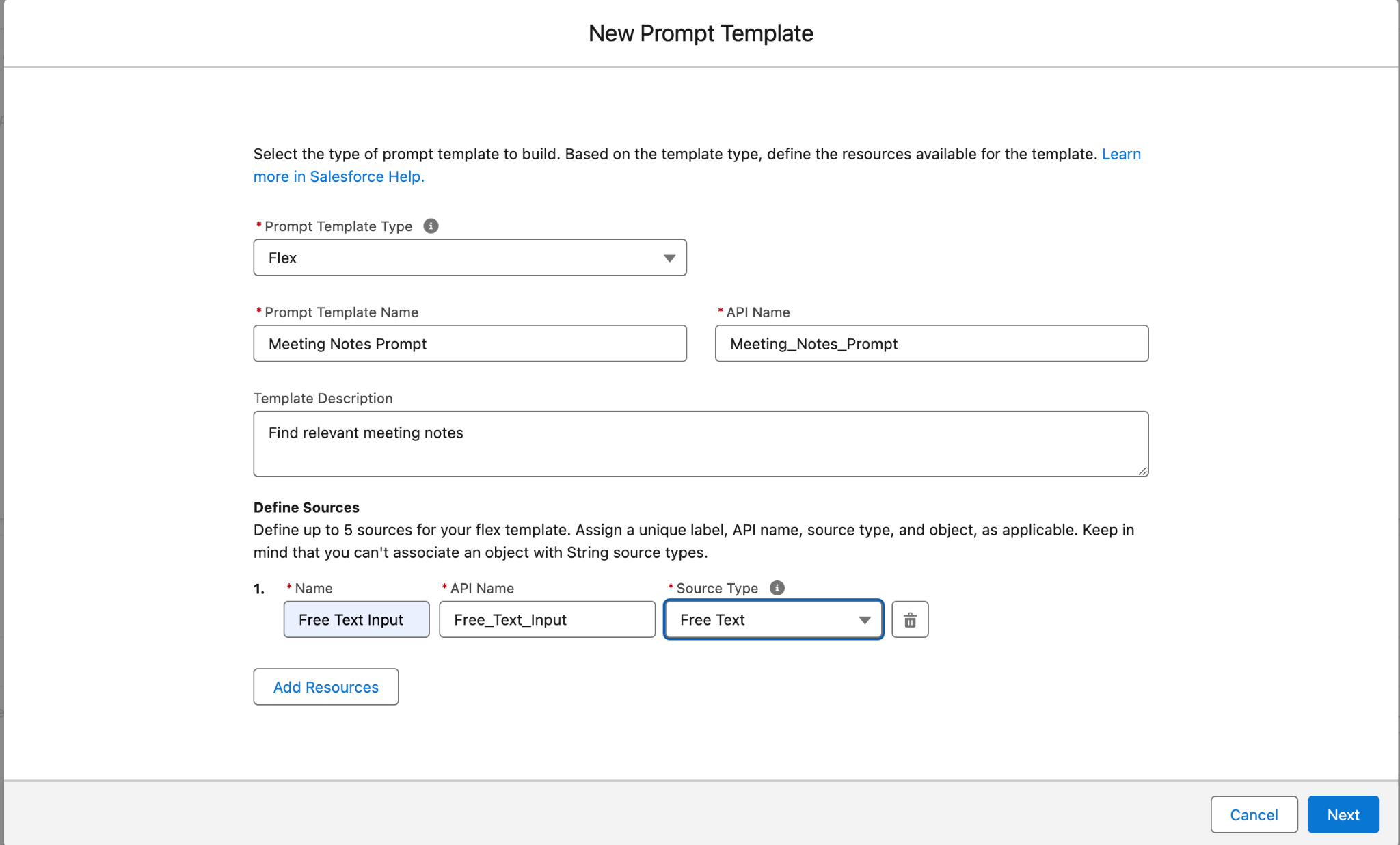Click info icon beside Prompt Template Type
The height and width of the screenshot is (845, 1400).
click(x=431, y=226)
